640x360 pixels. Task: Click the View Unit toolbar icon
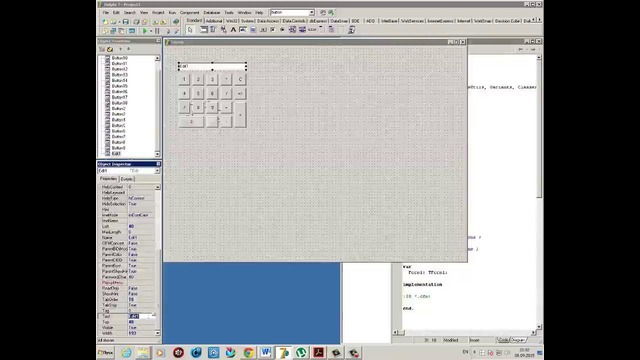coord(105,31)
